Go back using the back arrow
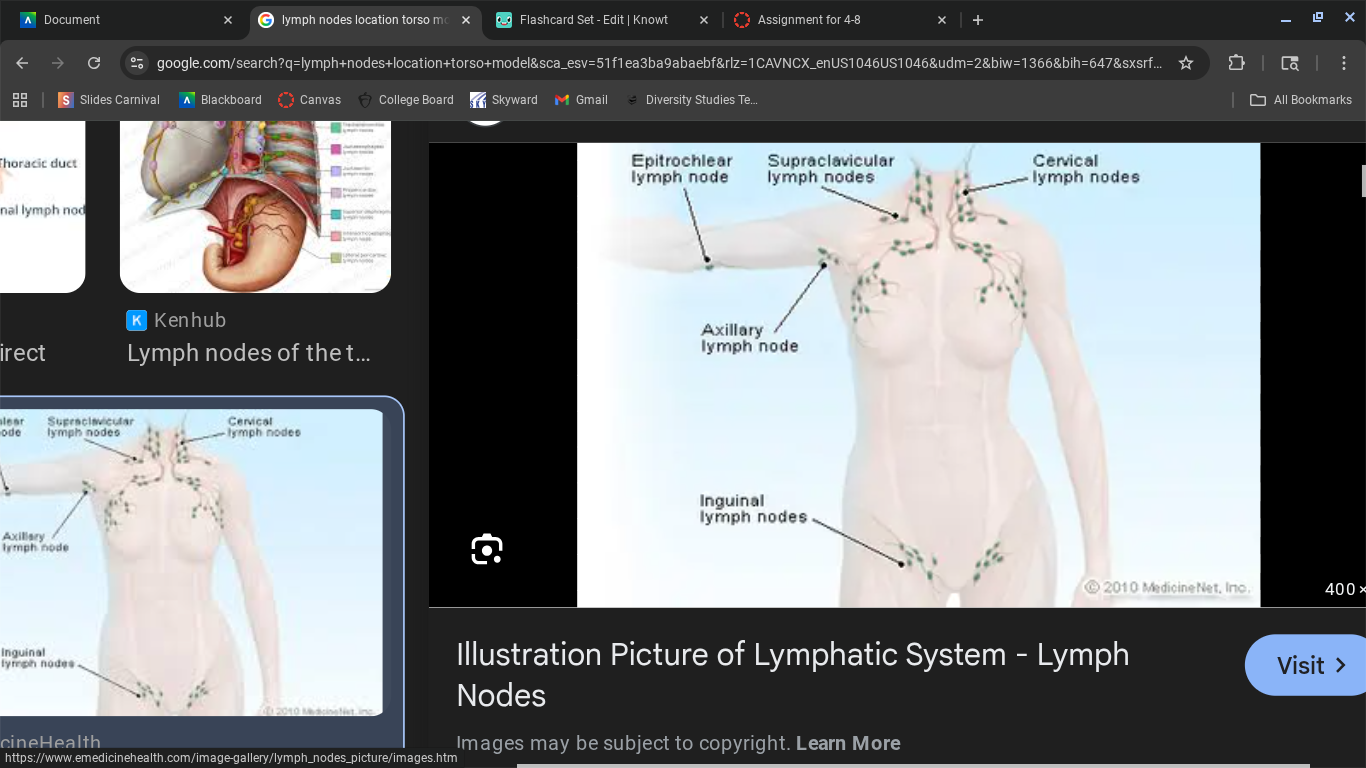This screenshot has width=1366, height=768. click(x=22, y=63)
